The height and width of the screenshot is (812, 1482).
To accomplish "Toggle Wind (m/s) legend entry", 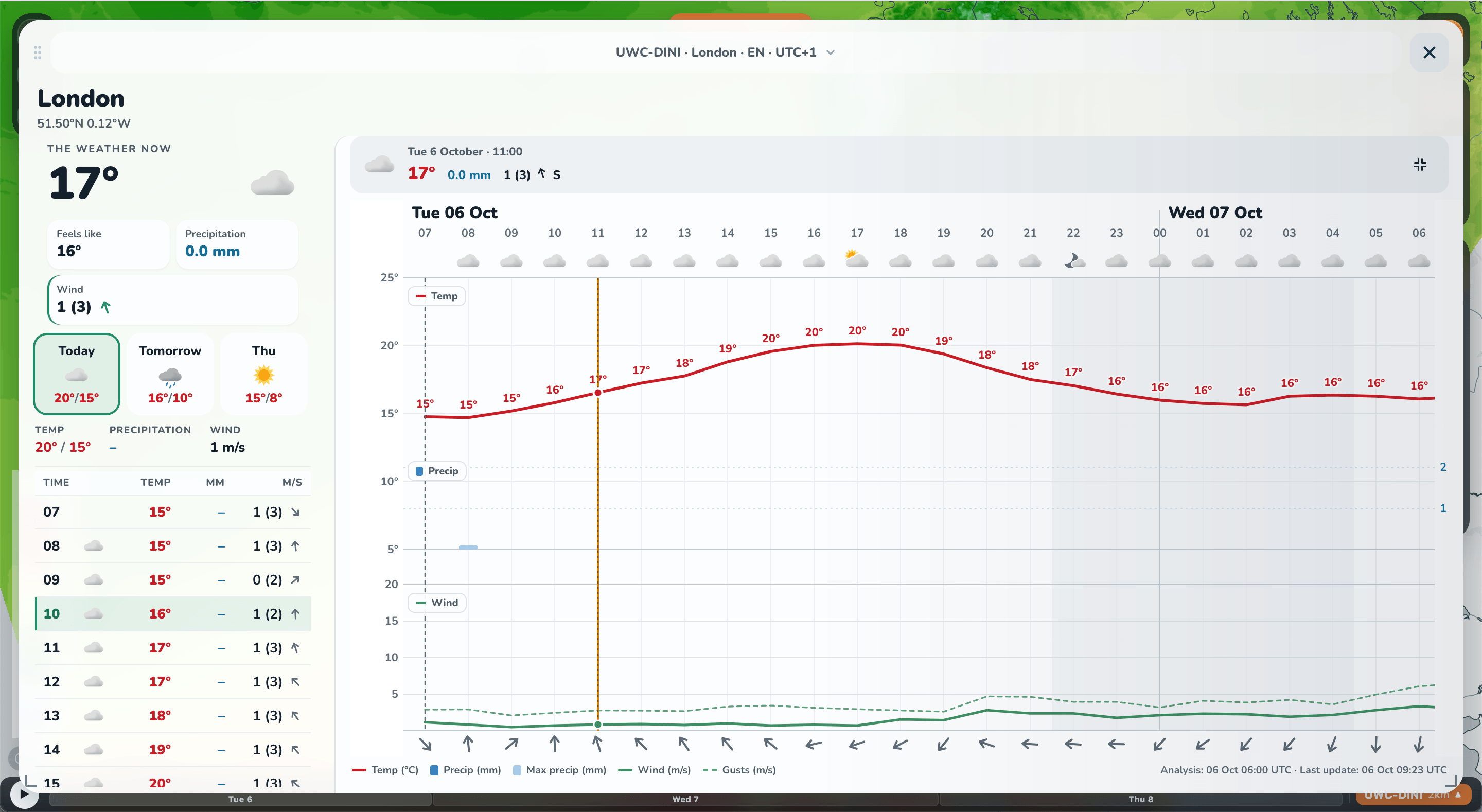I will [x=655, y=770].
